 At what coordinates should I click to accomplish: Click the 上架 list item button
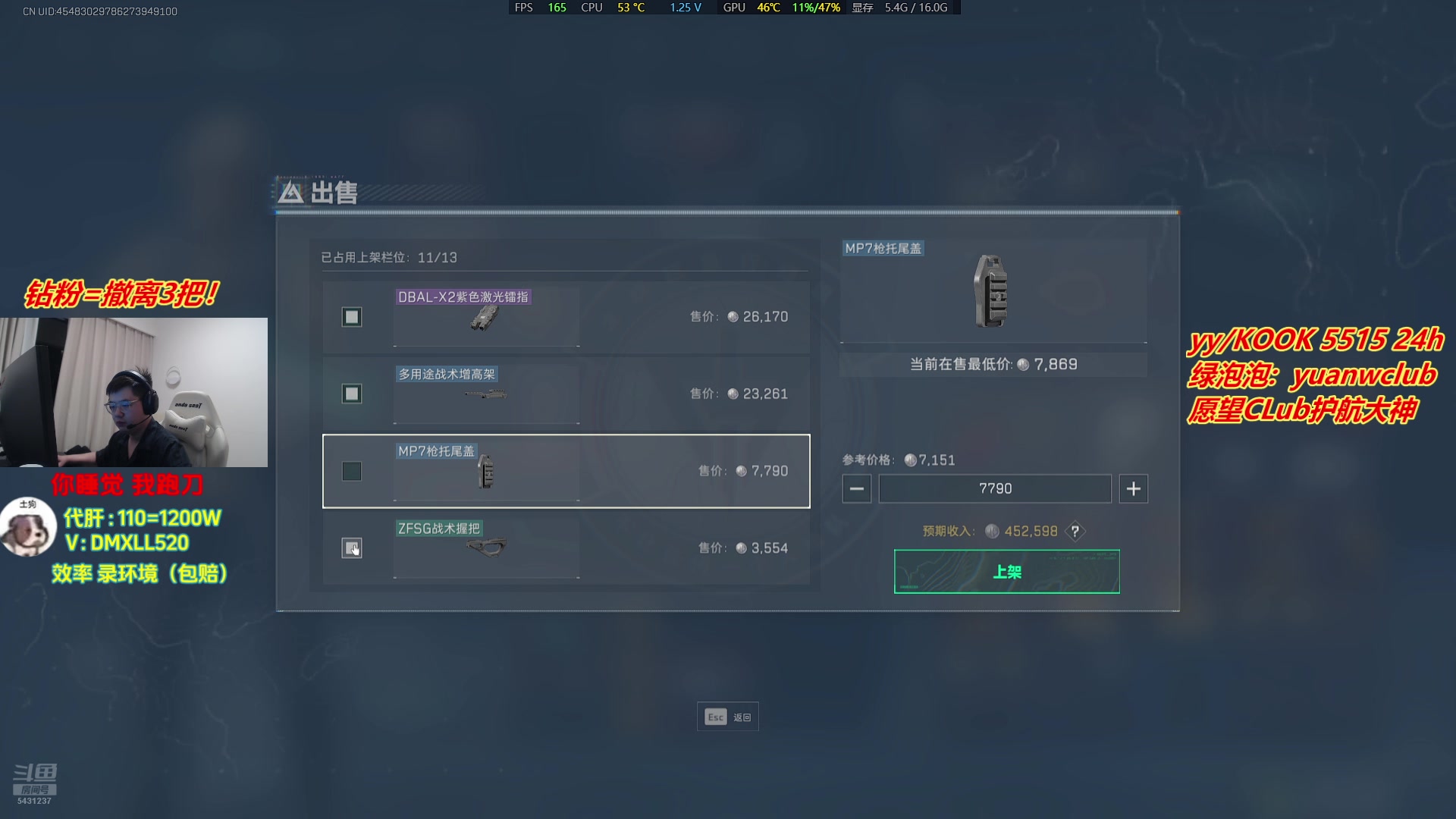click(1006, 572)
